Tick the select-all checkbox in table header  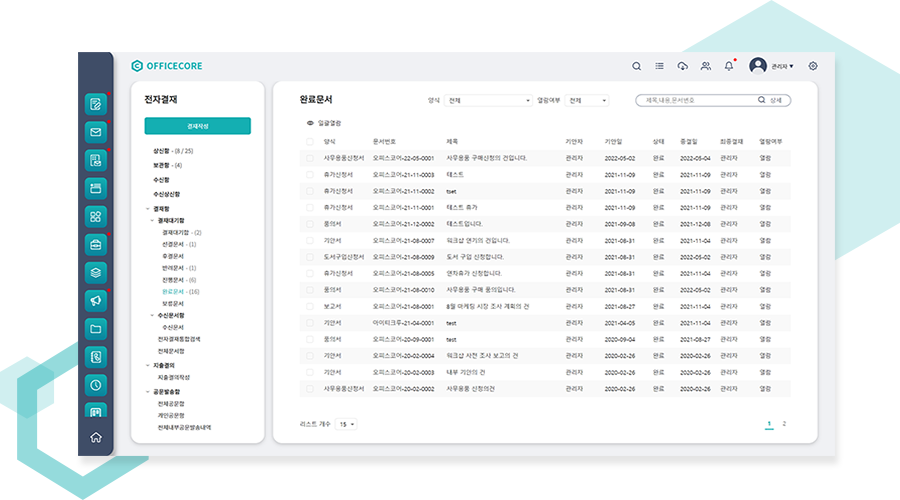click(x=310, y=142)
